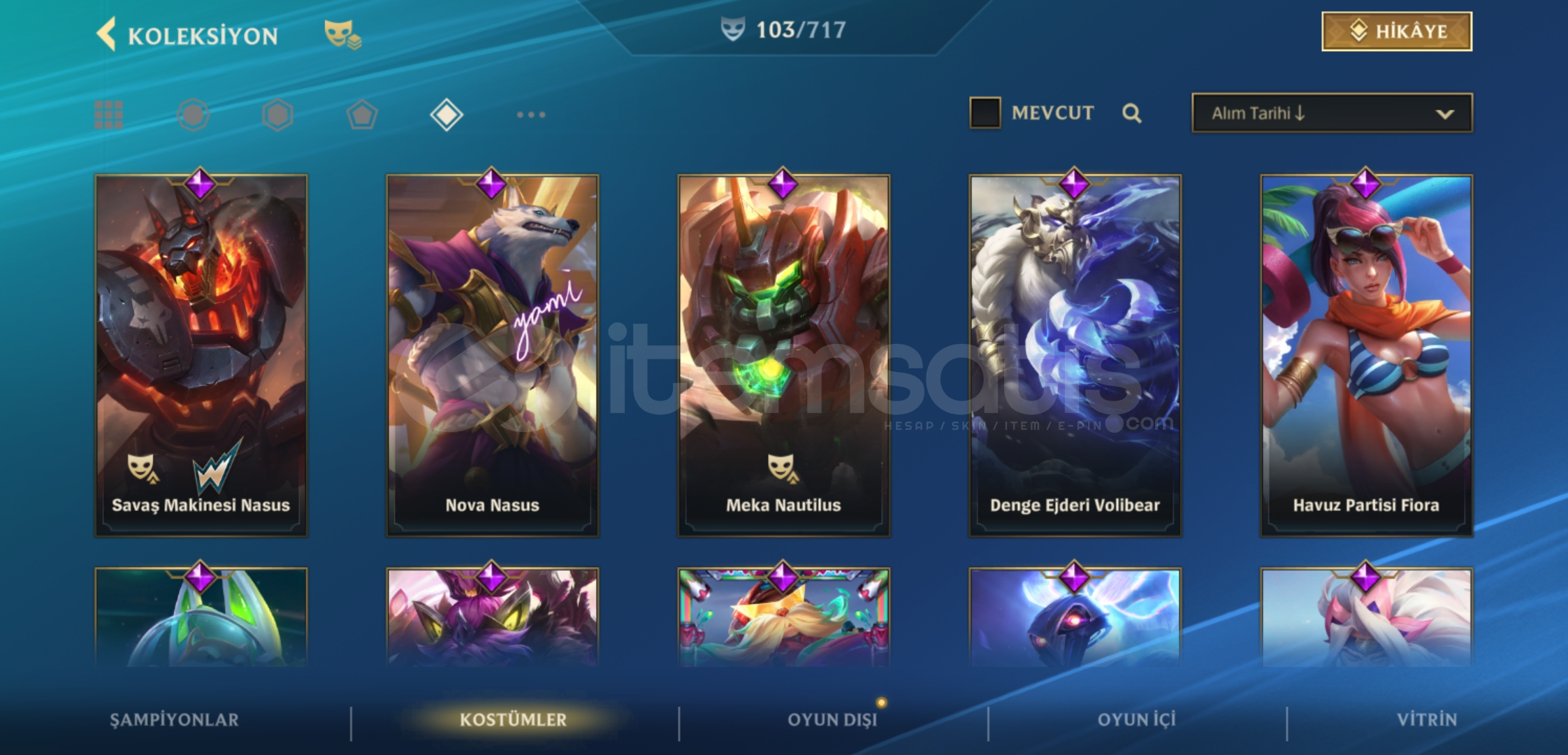
Task: Click the search magnifier icon
Action: pos(1131,113)
